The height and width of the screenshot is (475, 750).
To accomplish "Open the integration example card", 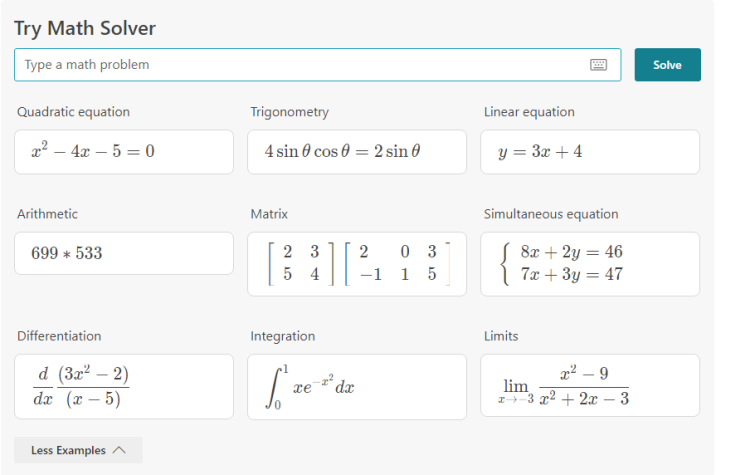I will (357, 386).
